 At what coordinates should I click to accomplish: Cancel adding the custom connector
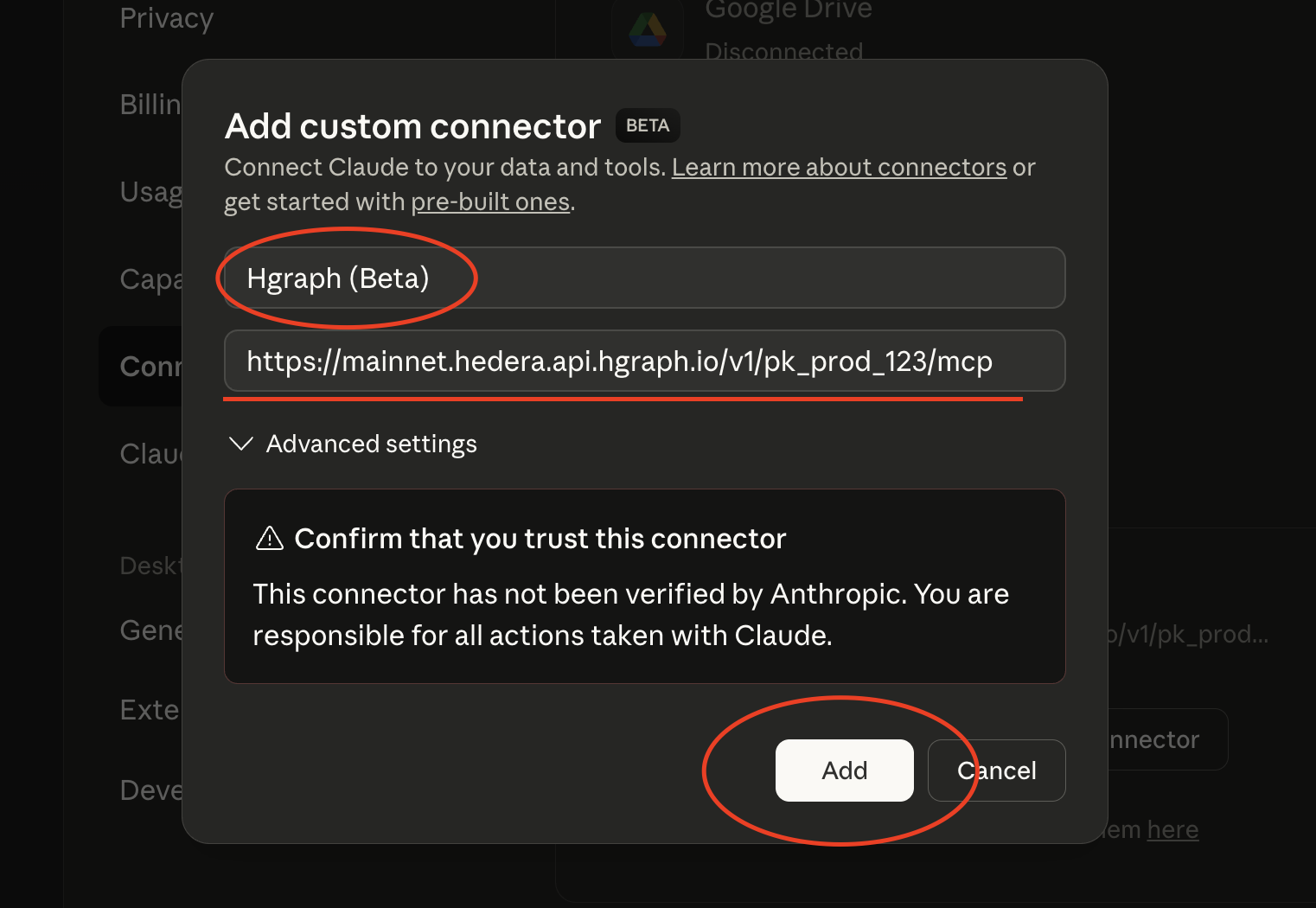996,770
